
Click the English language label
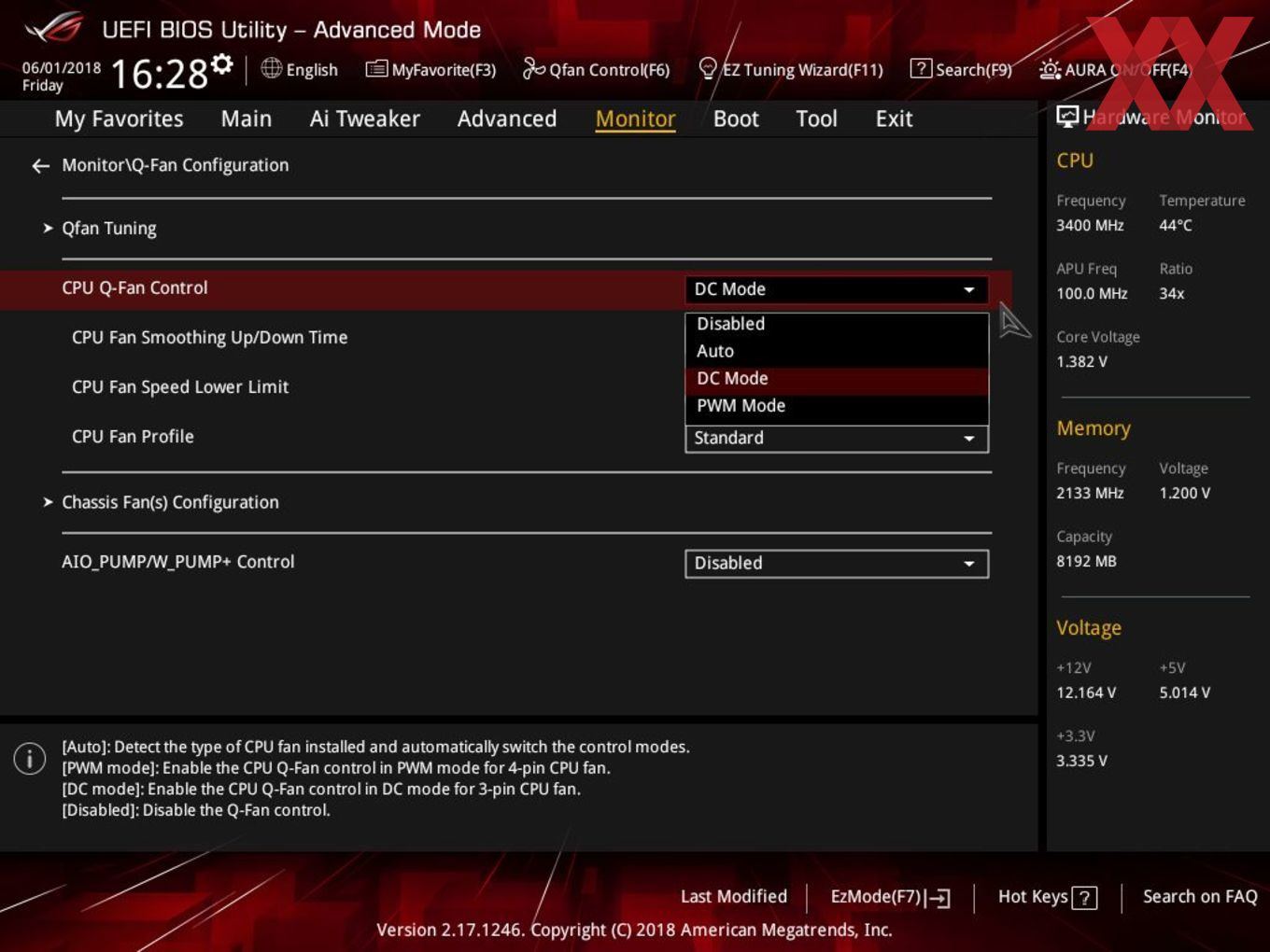[312, 70]
